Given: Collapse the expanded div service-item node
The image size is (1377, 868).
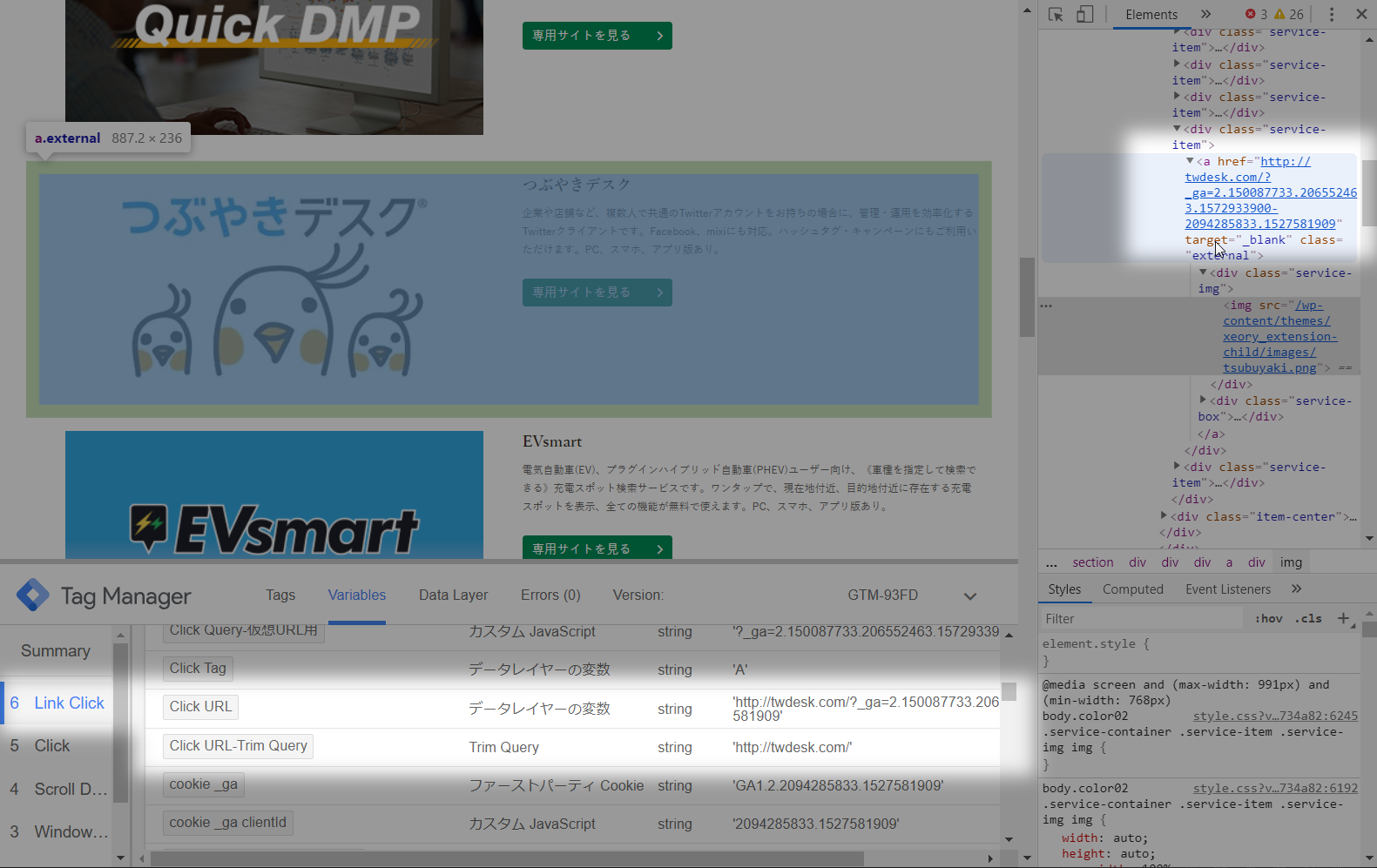Looking at the screenshot, I should coord(1177,129).
